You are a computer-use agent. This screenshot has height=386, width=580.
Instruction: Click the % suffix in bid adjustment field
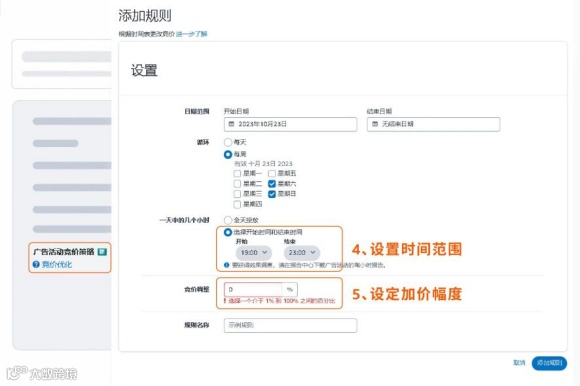290,290
